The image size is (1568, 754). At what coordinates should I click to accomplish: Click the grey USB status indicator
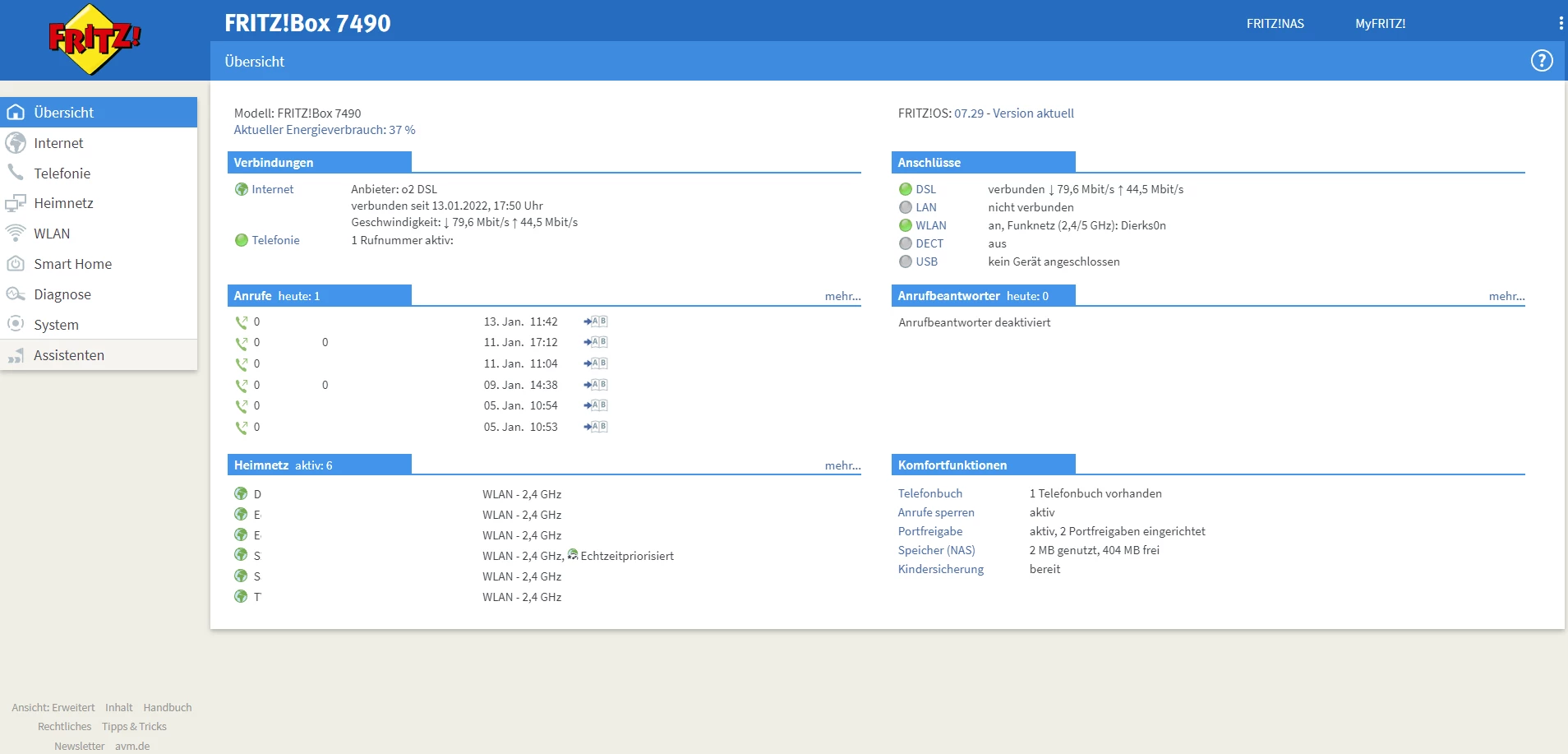click(x=906, y=261)
